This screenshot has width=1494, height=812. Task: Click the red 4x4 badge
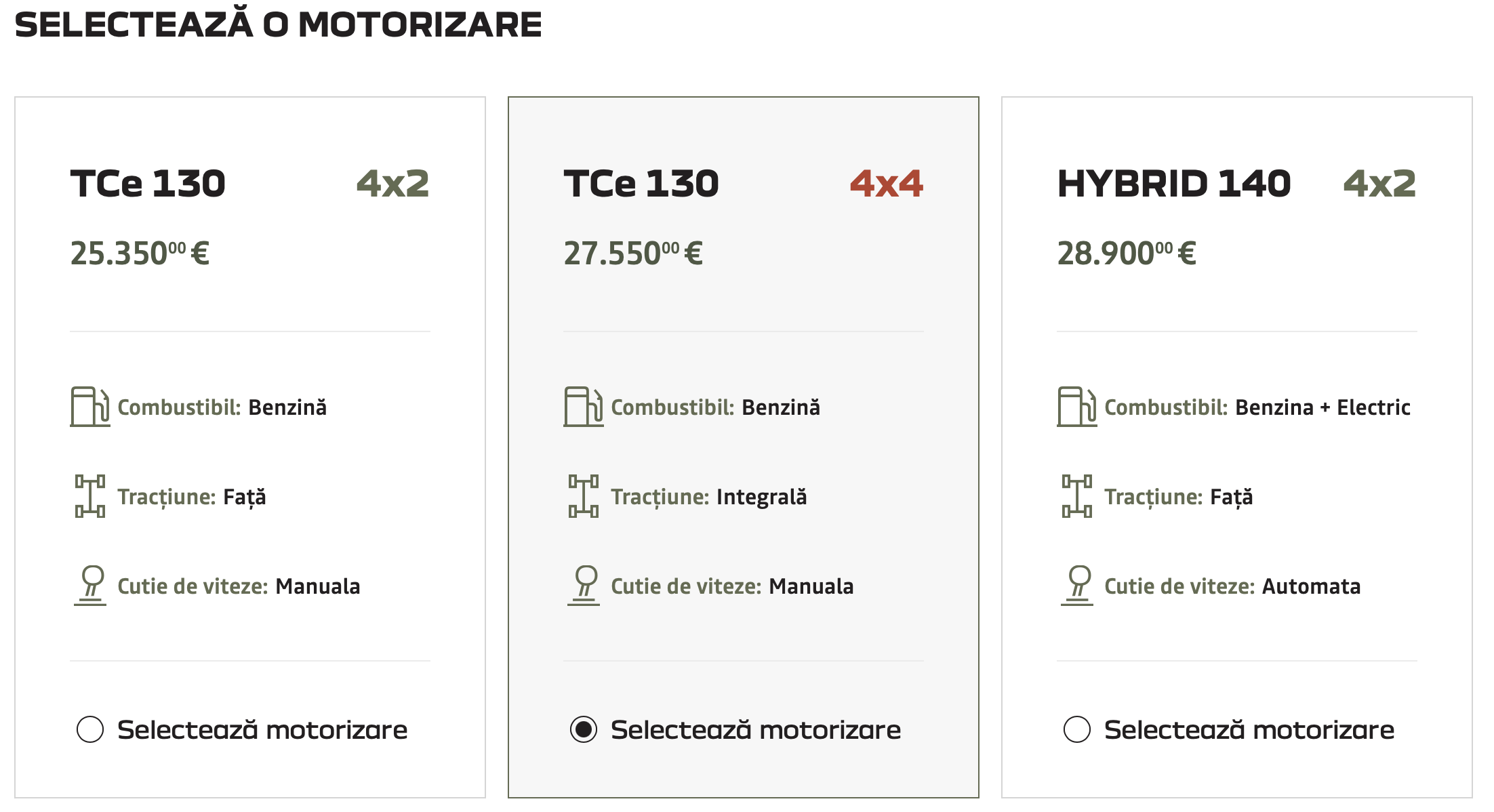coord(886,184)
